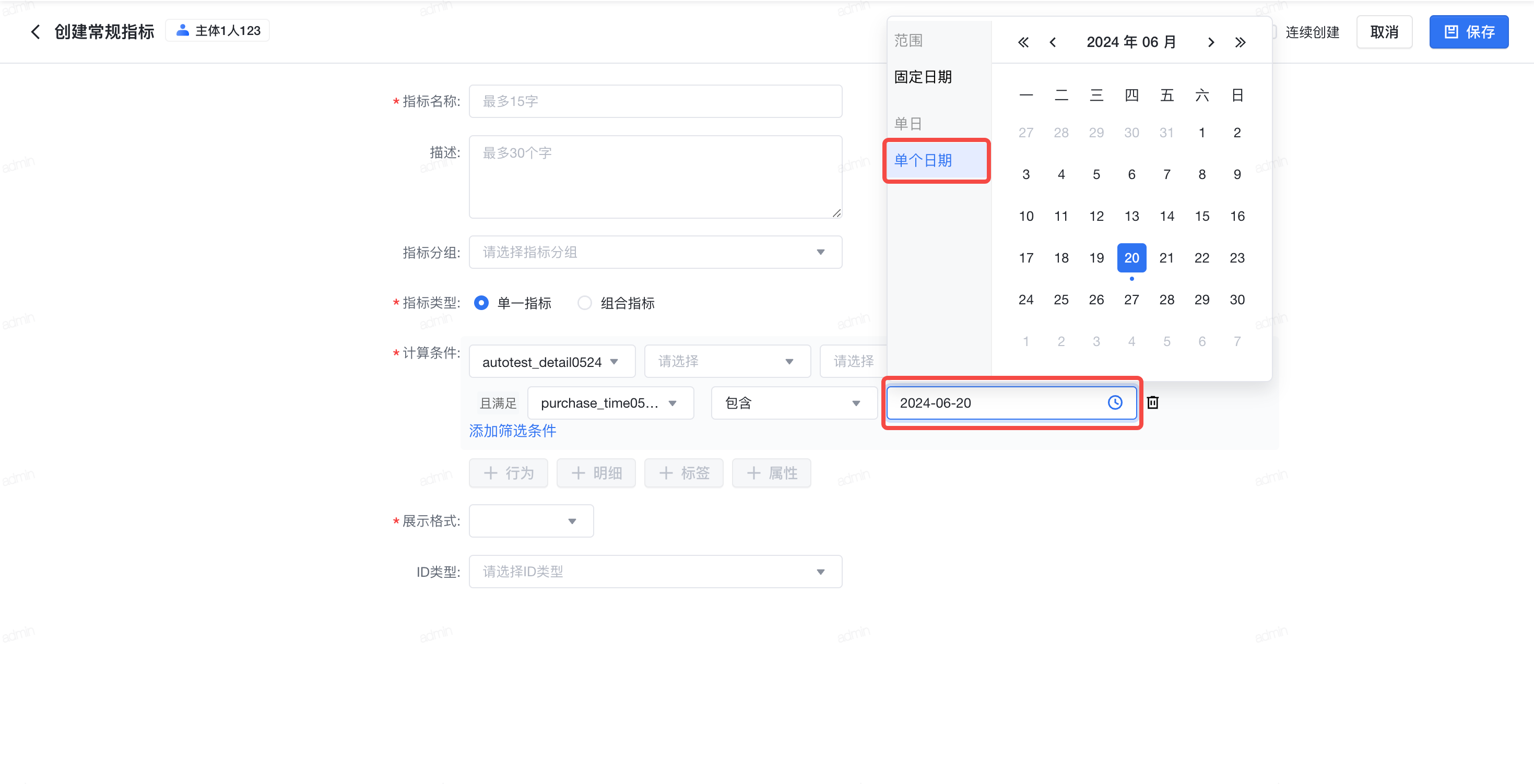The image size is (1534, 784).
Task: Pick June 23 in the calendar
Action: click(1237, 258)
